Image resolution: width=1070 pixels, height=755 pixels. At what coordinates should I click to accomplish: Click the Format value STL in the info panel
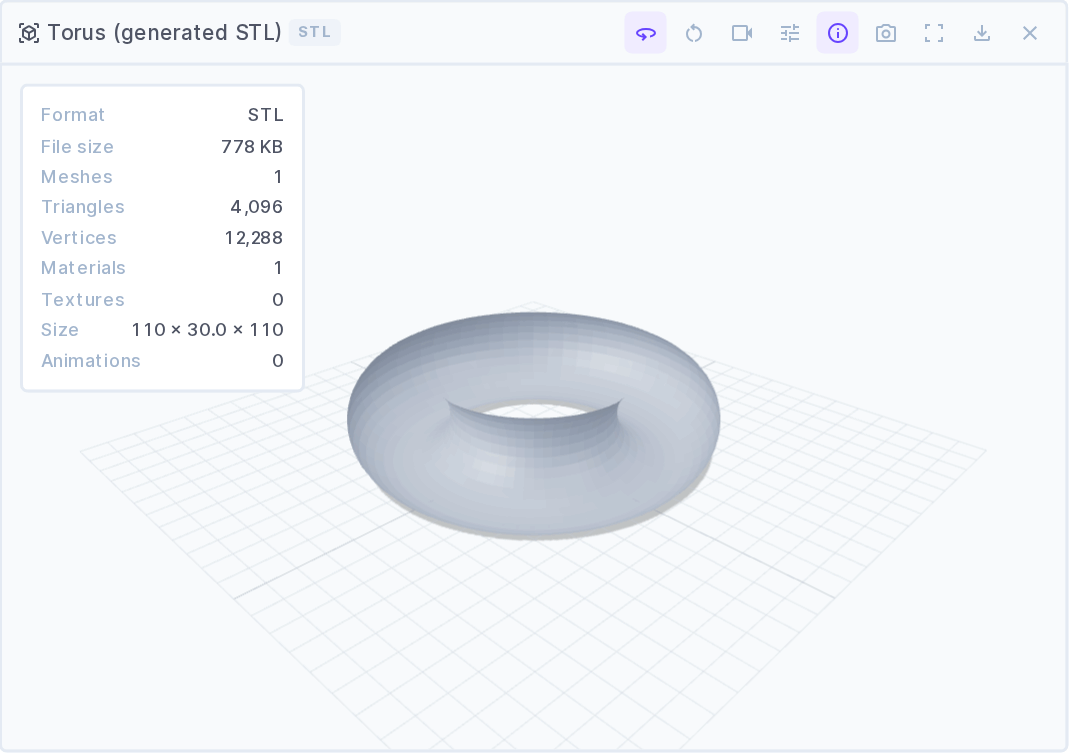pyautogui.click(x=265, y=115)
